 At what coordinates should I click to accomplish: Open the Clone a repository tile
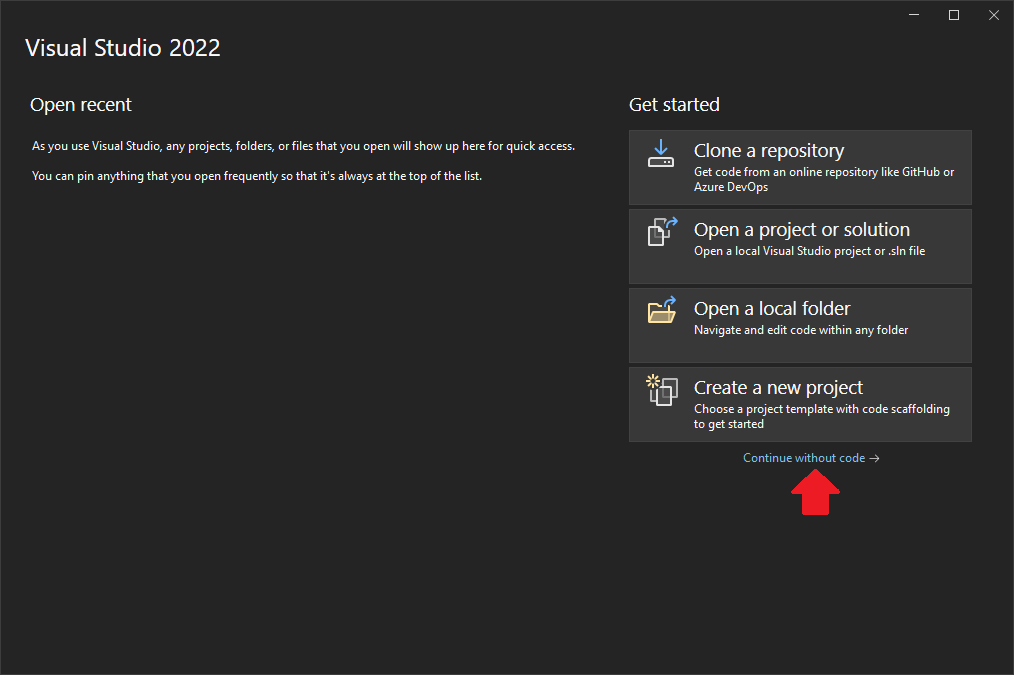800,167
